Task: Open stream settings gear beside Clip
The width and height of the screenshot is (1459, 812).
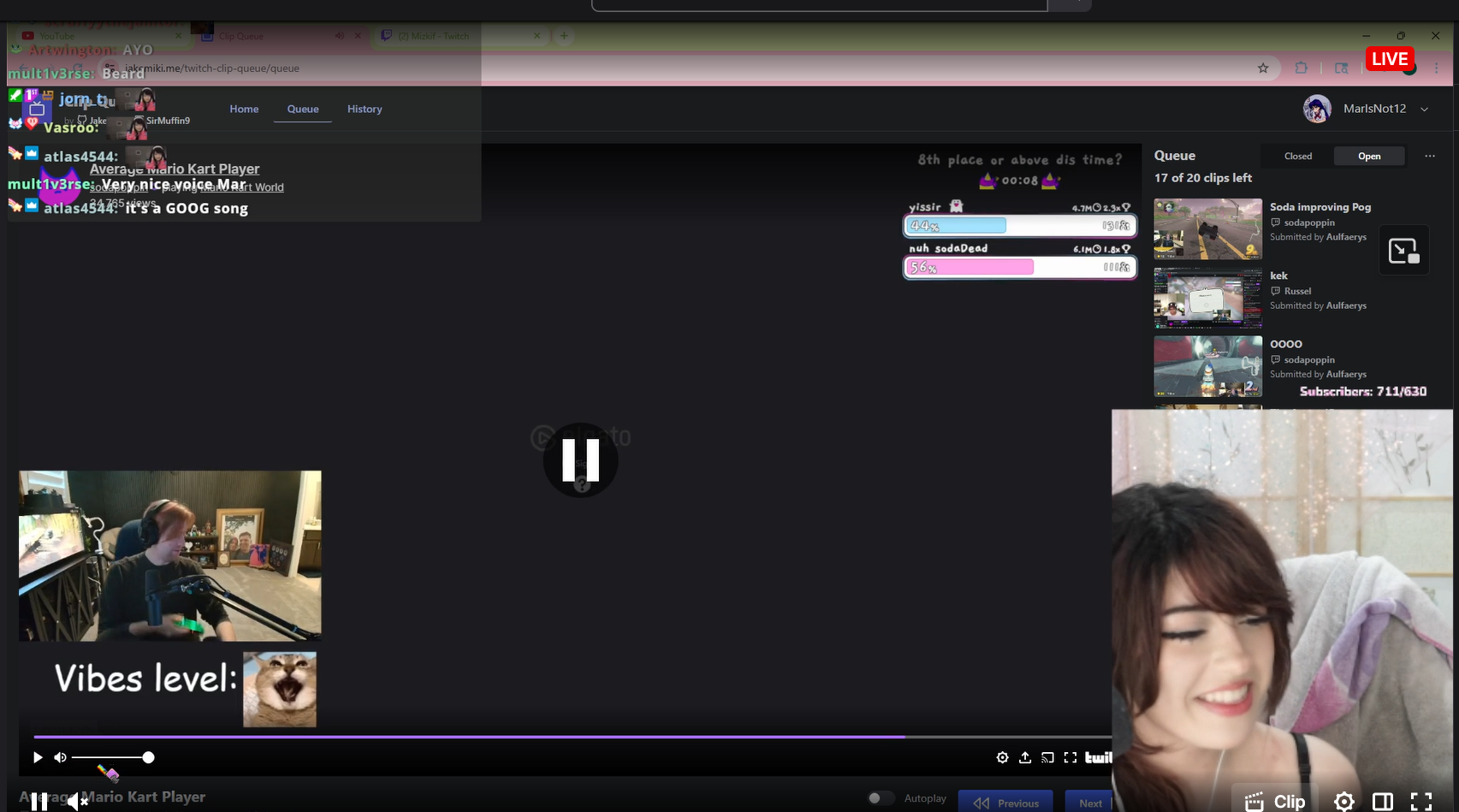Action: click(1344, 802)
